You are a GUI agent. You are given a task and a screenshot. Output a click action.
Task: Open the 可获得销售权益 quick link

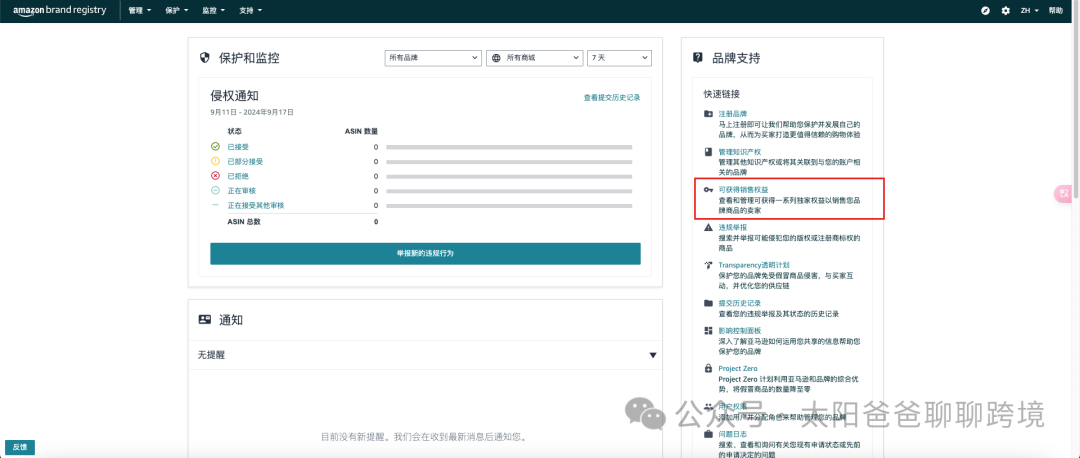tap(743, 189)
